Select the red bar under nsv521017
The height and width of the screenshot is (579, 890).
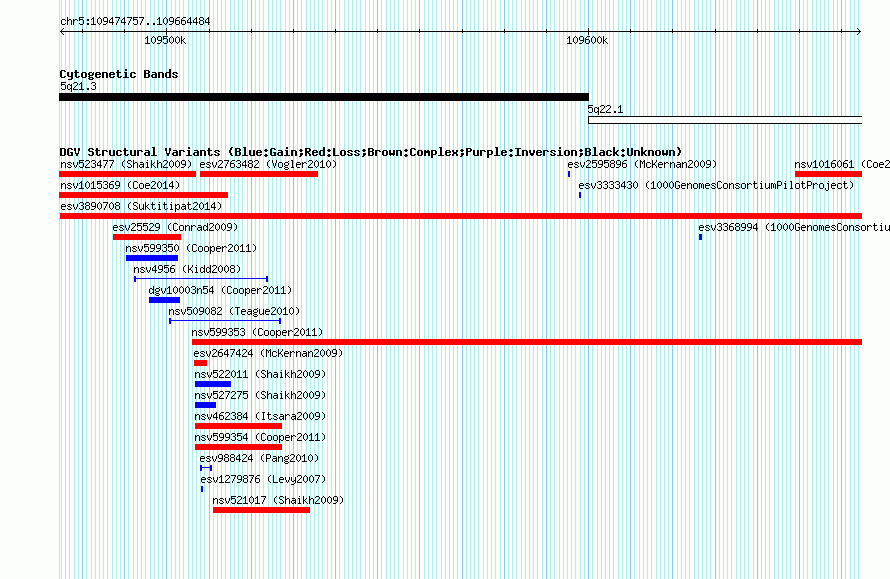(x=262, y=510)
